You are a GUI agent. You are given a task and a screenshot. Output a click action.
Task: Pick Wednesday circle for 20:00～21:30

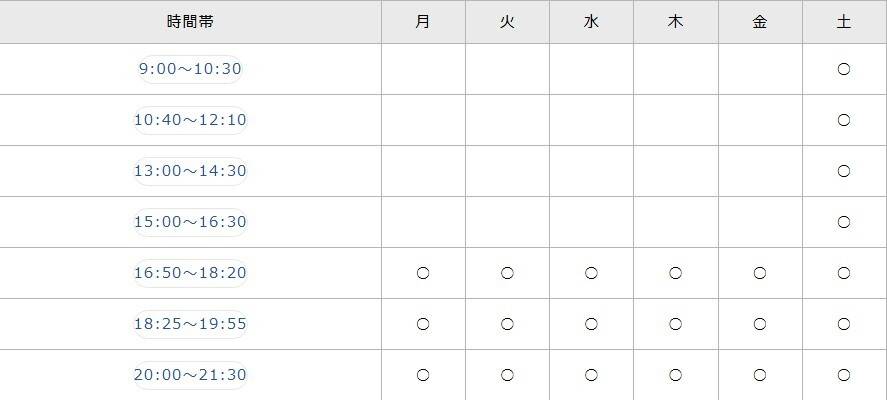tap(591, 375)
